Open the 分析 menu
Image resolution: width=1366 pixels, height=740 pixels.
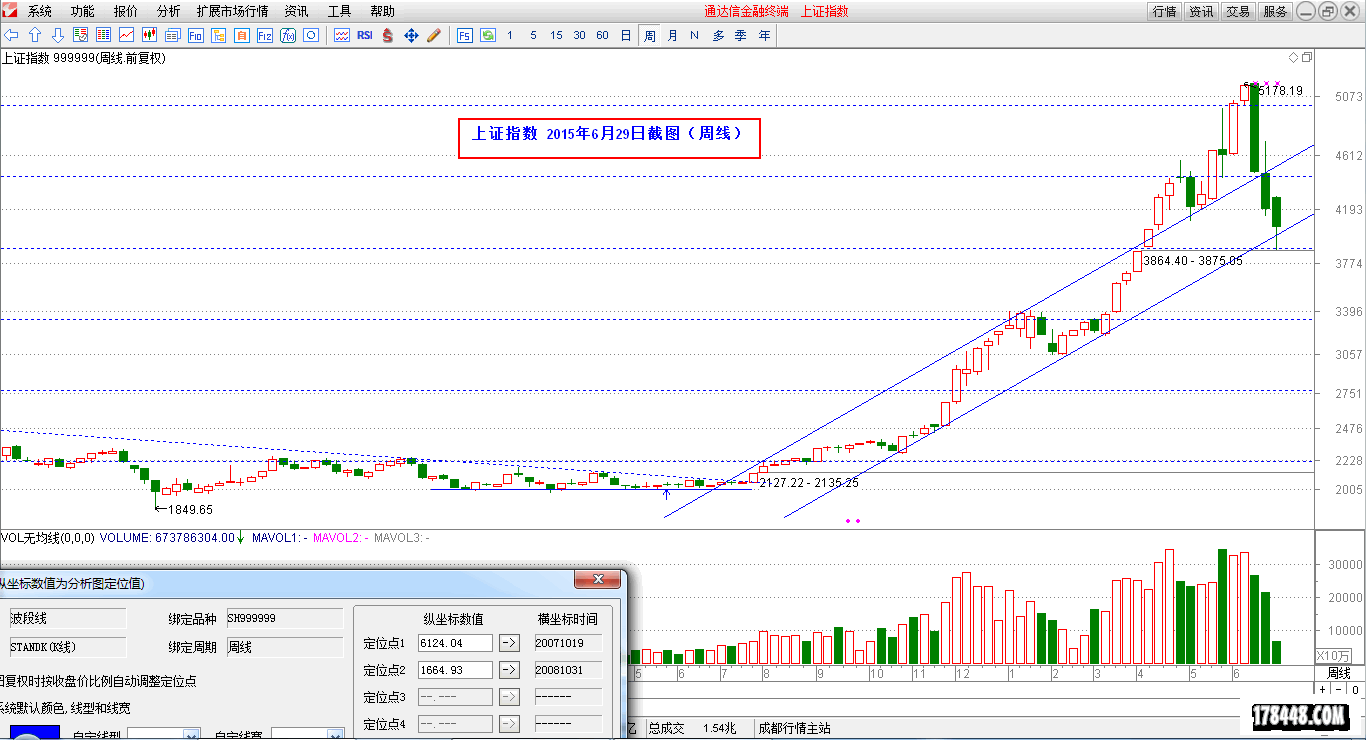[169, 11]
